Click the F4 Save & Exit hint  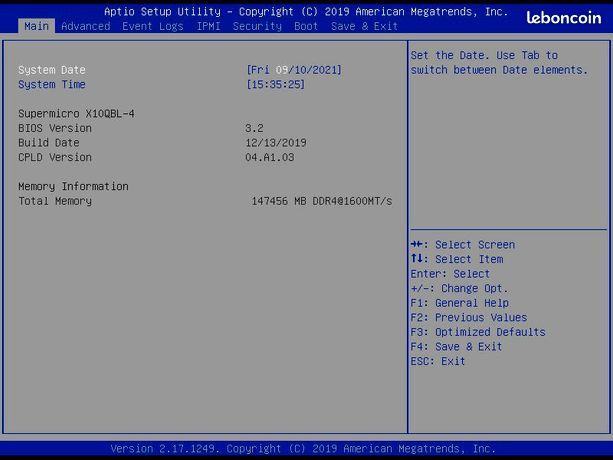coord(456,347)
